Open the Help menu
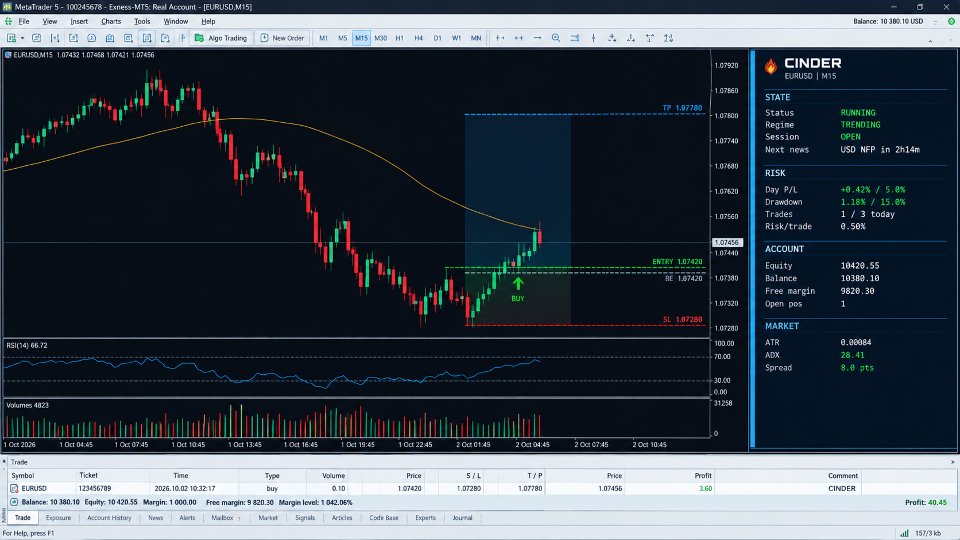Image resolution: width=960 pixels, height=540 pixels. (208, 21)
